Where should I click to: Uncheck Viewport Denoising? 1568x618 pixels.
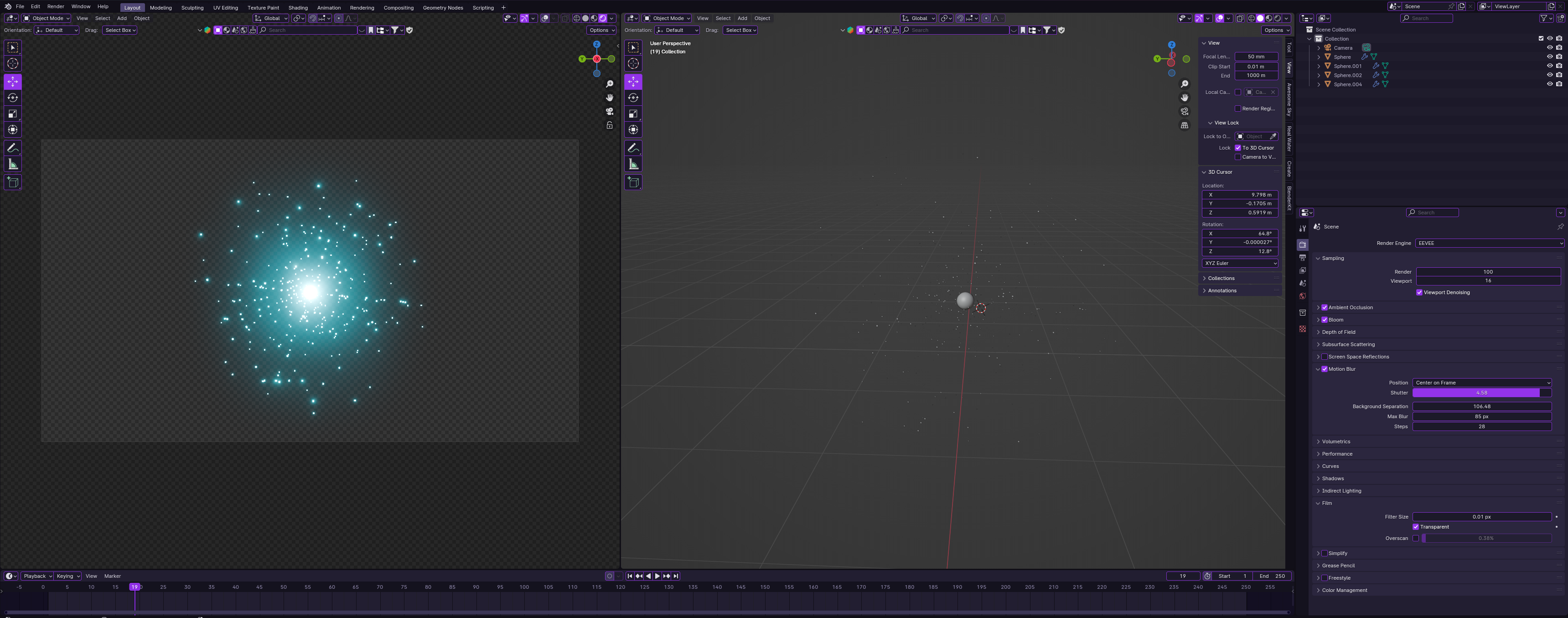[1419, 292]
